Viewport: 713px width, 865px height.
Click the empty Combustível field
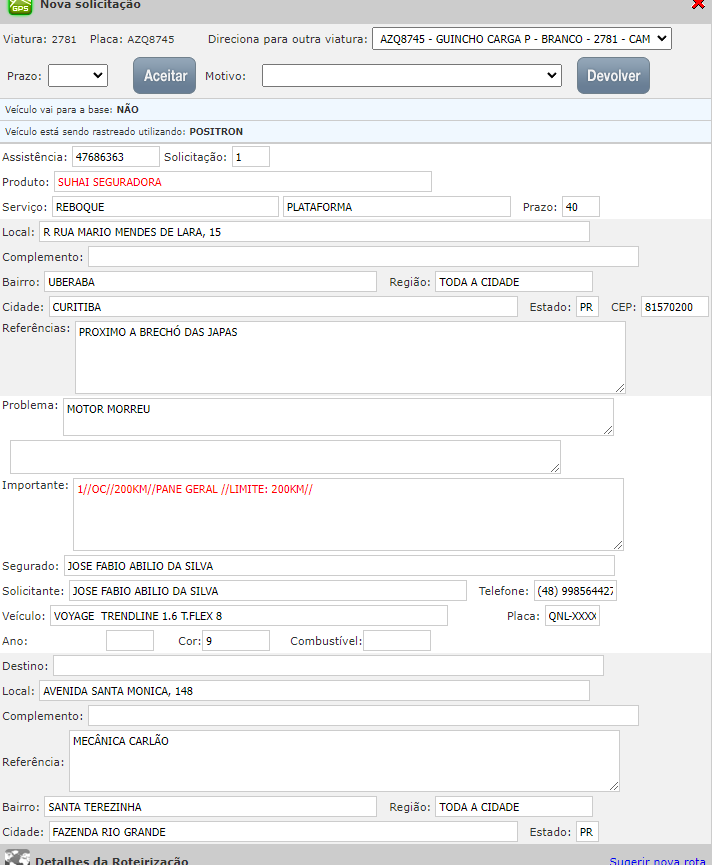(x=397, y=640)
